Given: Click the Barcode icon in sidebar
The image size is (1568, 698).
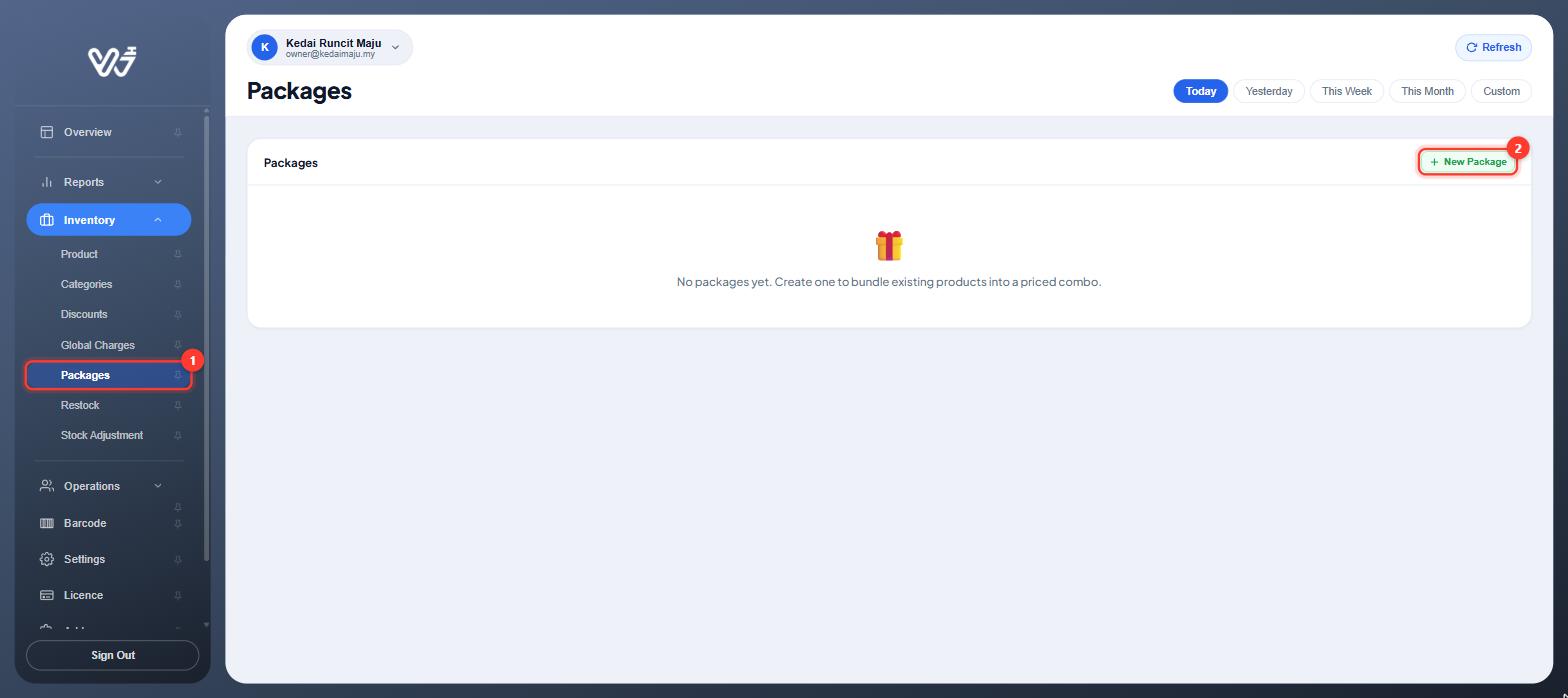Looking at the screenshot, I should pyautogui.click(x=46, y=523).
